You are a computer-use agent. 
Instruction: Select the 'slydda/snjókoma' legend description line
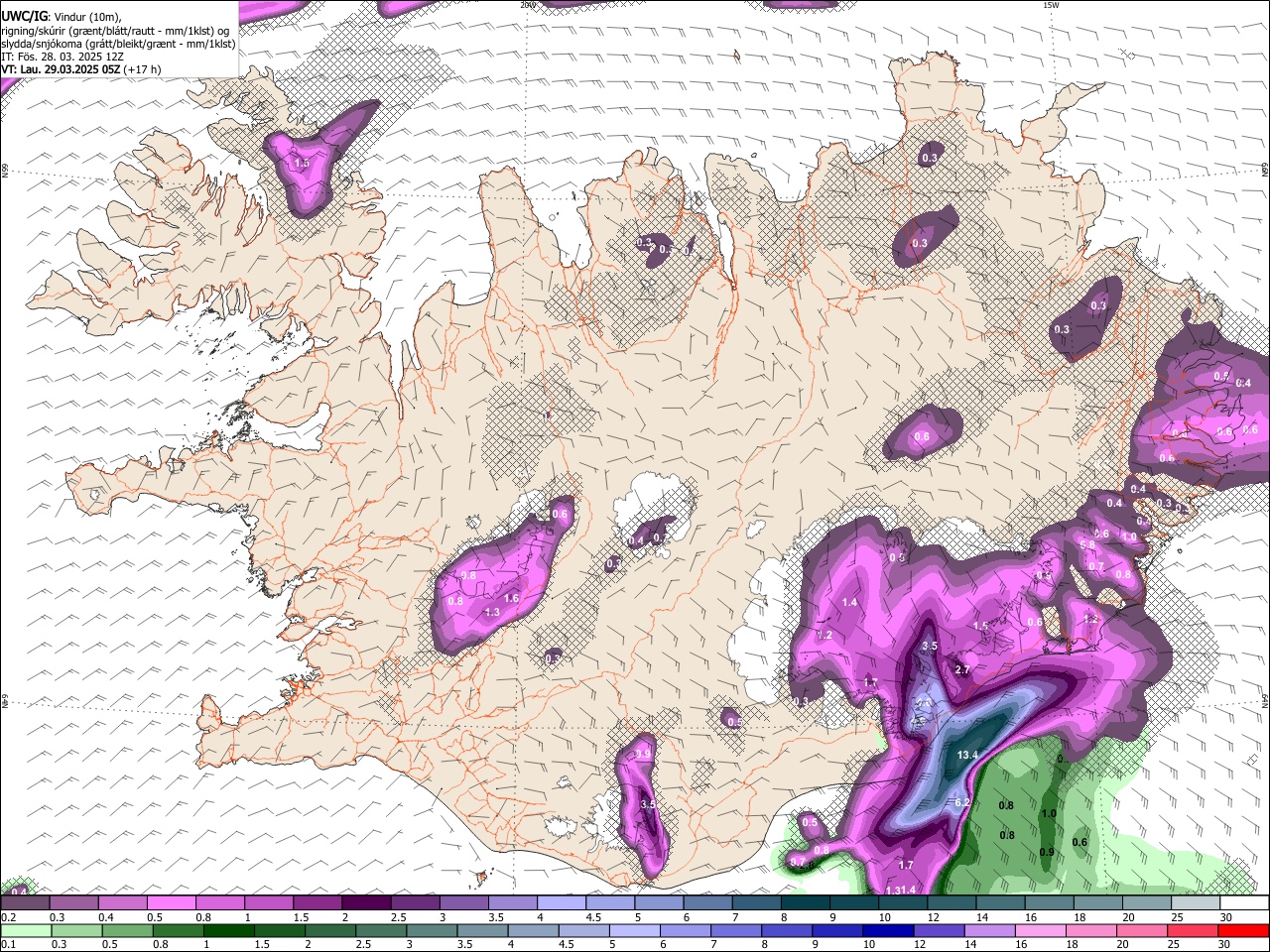tap(118, 44)
